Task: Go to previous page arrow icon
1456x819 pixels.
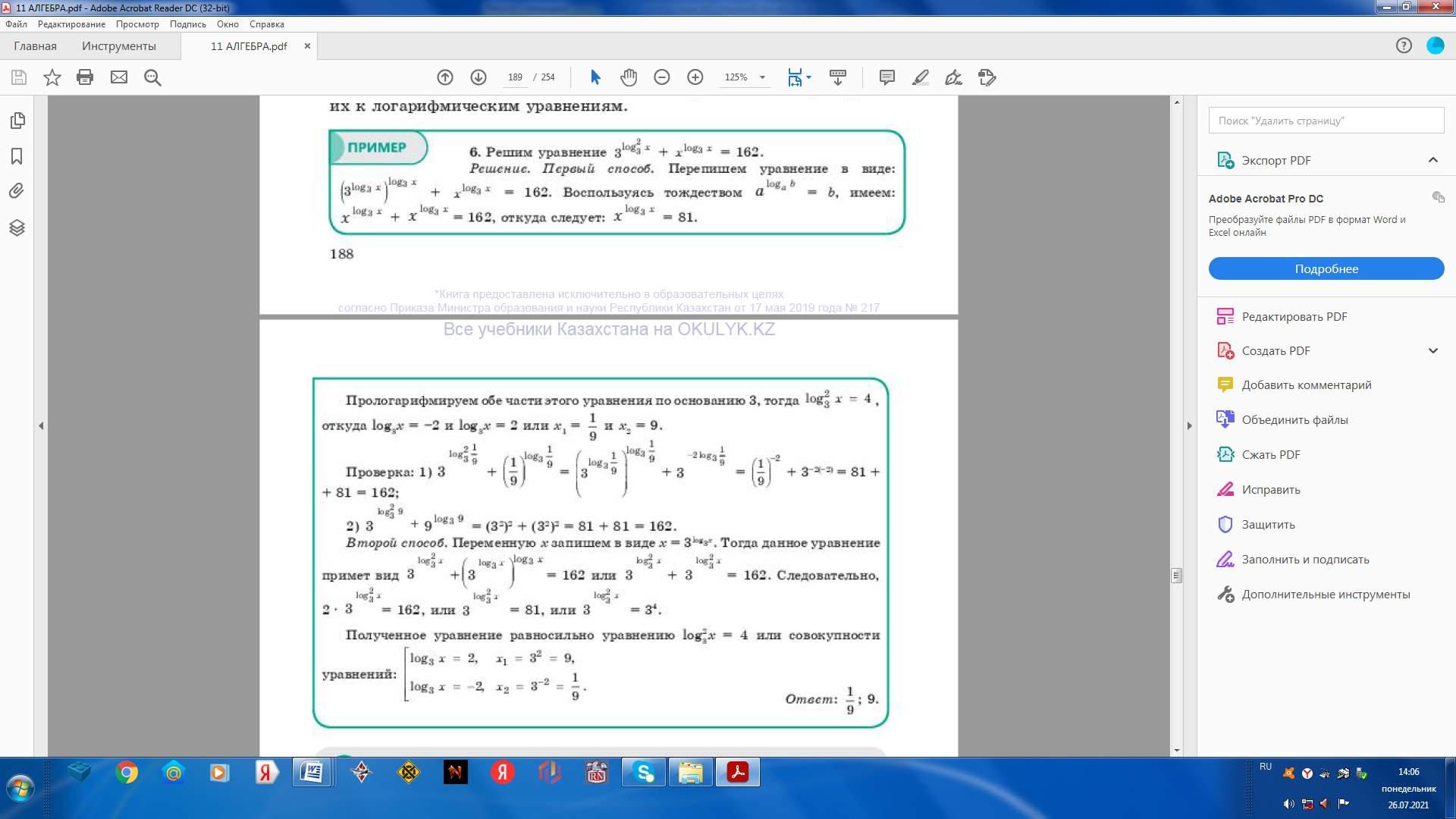Action: [x=445, y=77]
